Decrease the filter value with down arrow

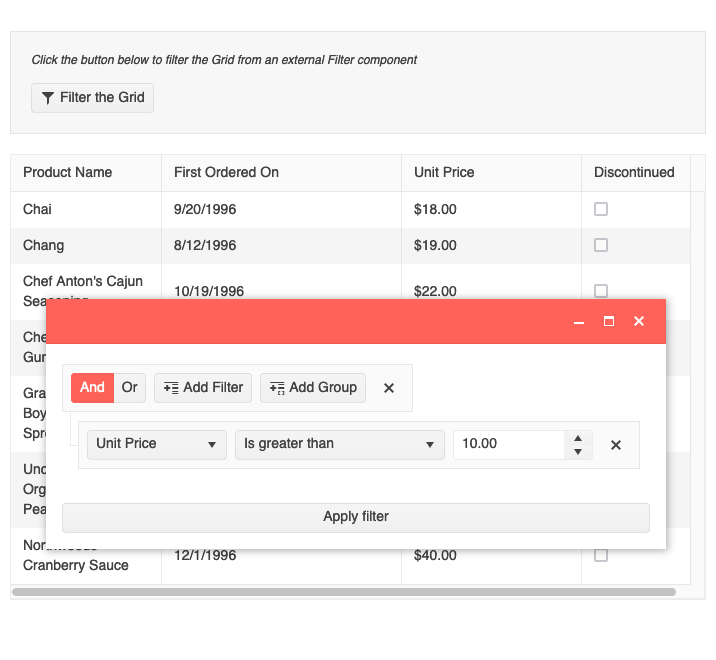pyautogui.click(x=578, y=452)
